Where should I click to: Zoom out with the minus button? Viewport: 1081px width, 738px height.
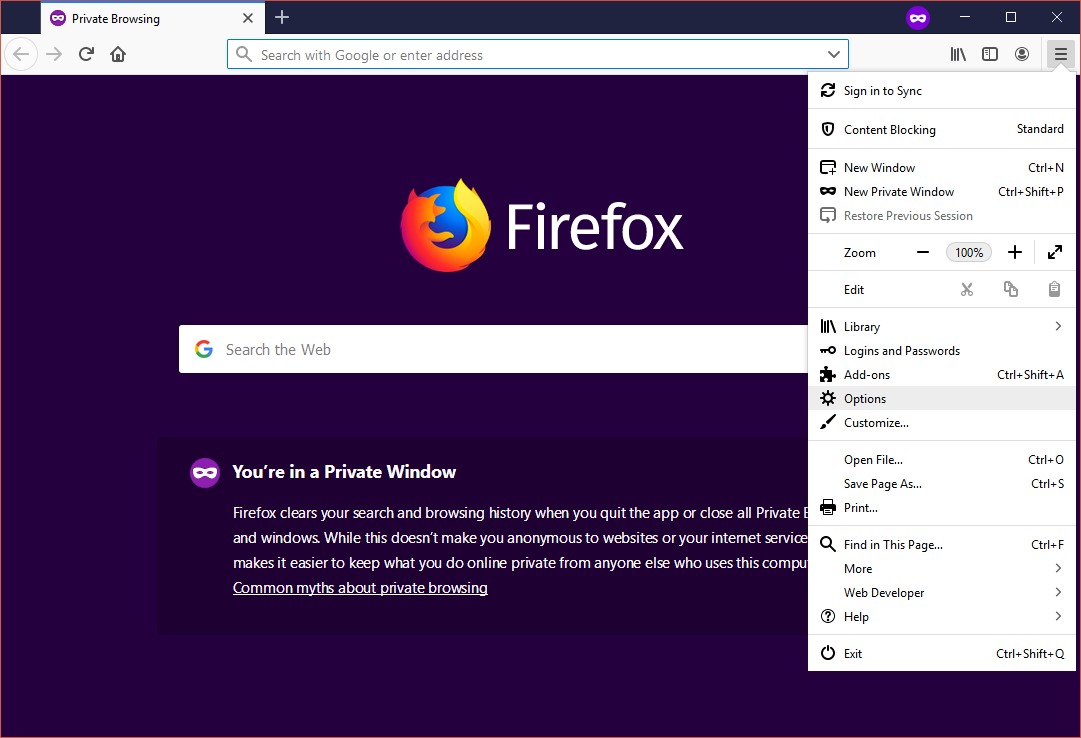click(x=923, y=252)
